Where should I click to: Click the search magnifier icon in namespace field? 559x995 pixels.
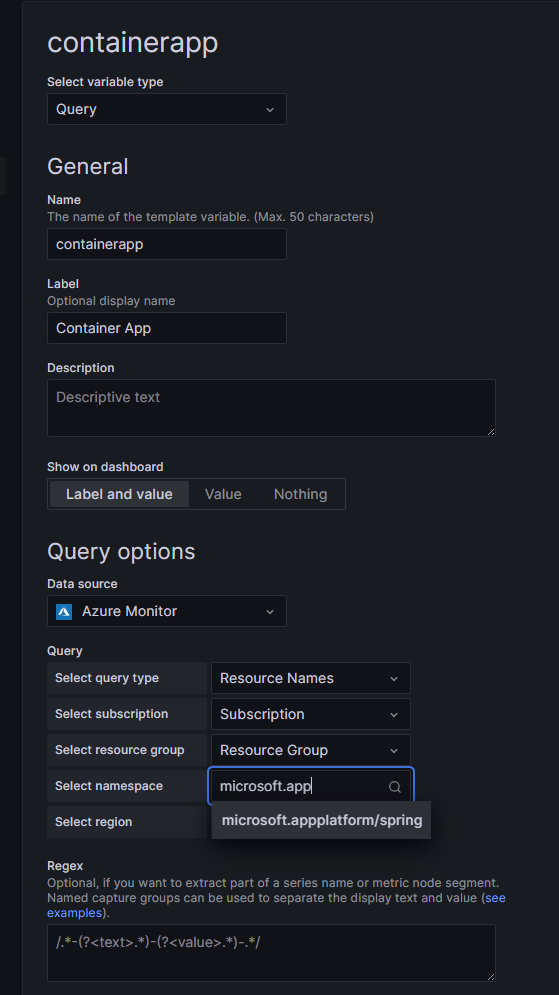395,787
